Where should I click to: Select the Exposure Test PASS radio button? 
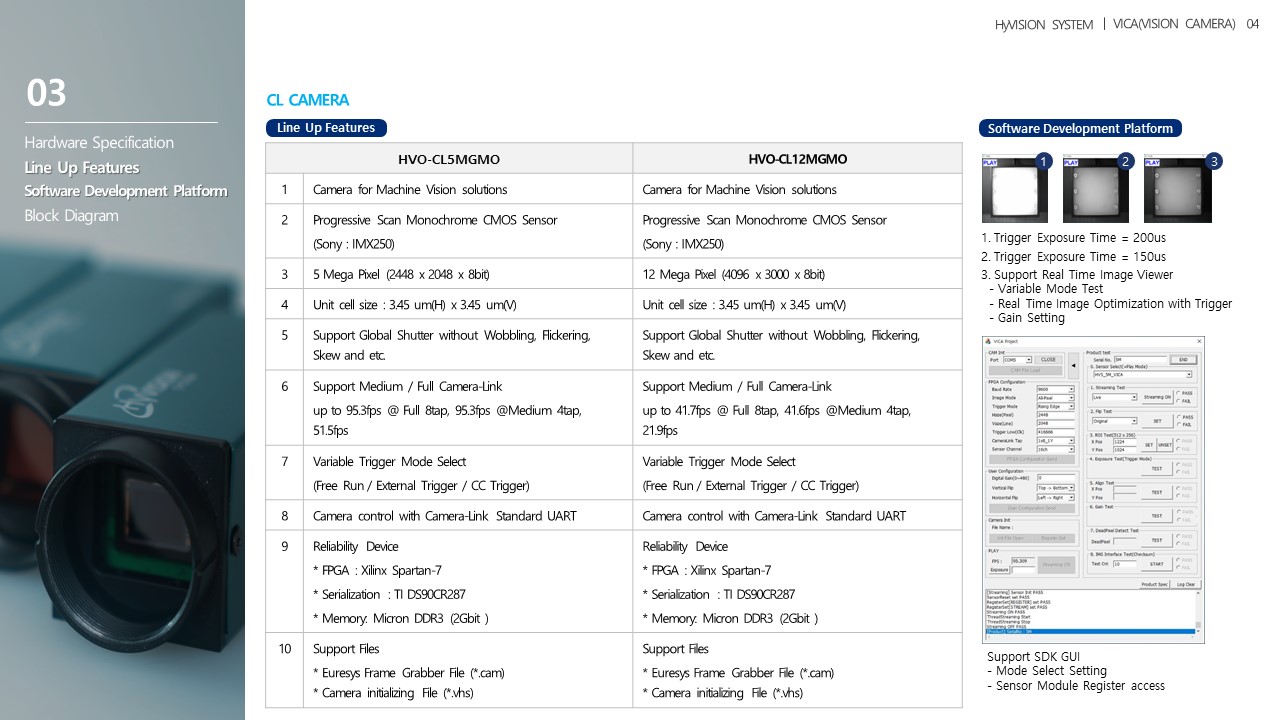click(1179, 465)
